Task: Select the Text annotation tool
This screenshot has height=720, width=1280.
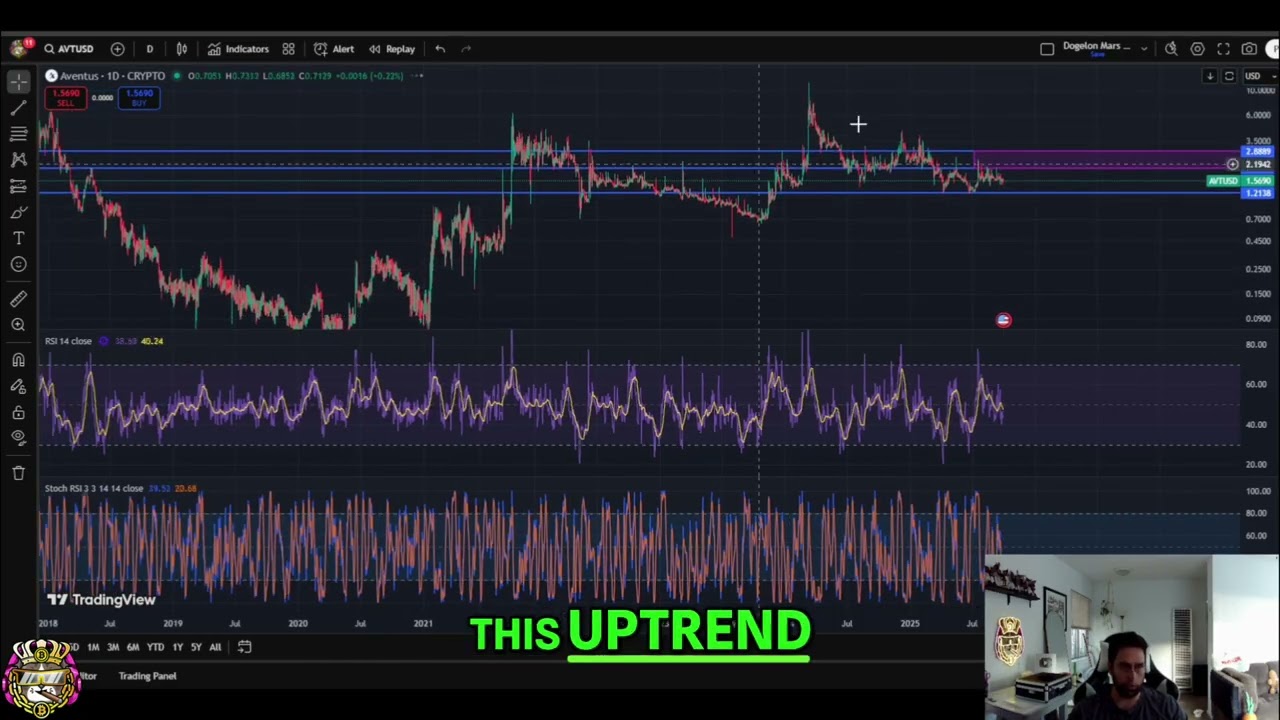Action: coord(18,238)
